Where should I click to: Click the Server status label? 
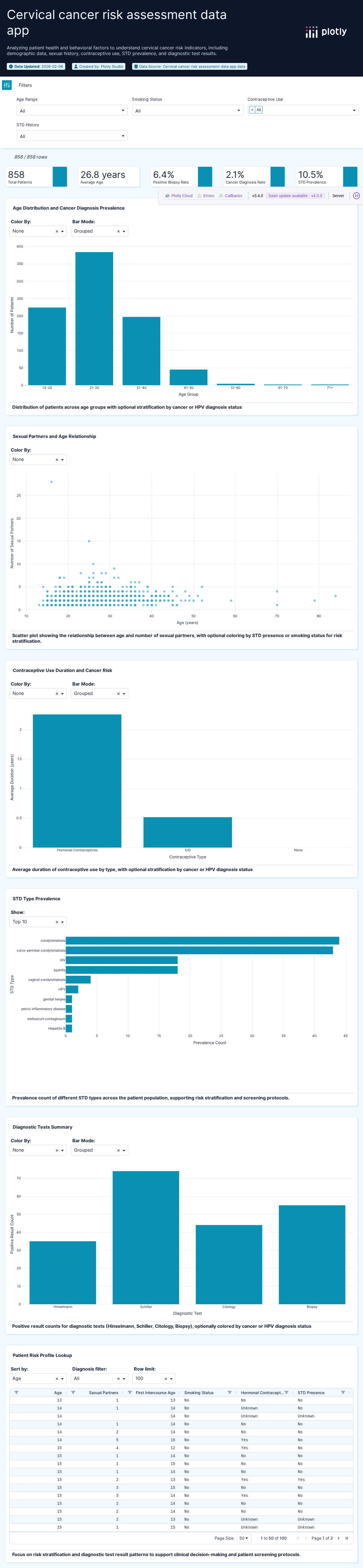[338, 196]
